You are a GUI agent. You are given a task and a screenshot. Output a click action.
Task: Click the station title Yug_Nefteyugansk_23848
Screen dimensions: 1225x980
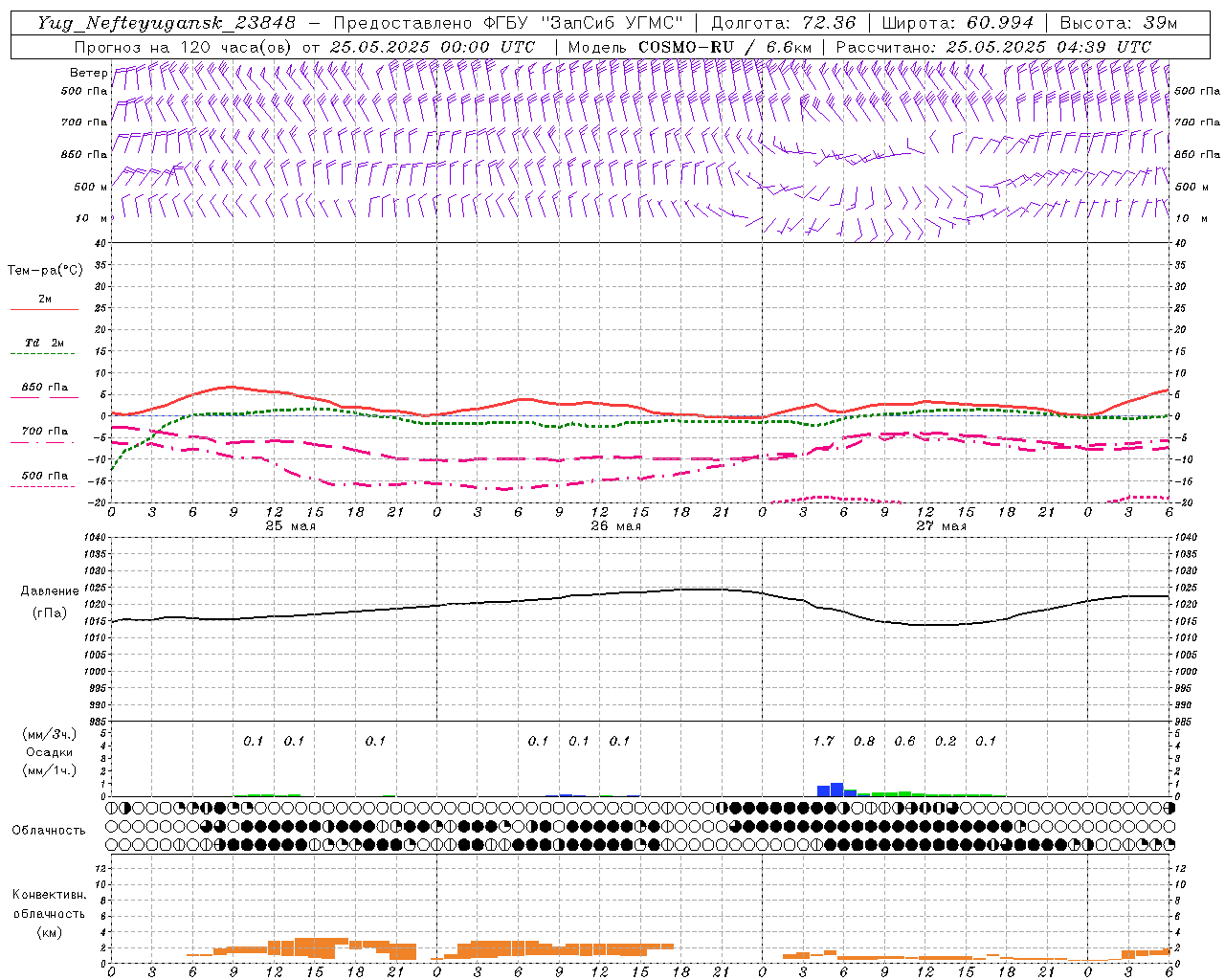tap(167, 23)
